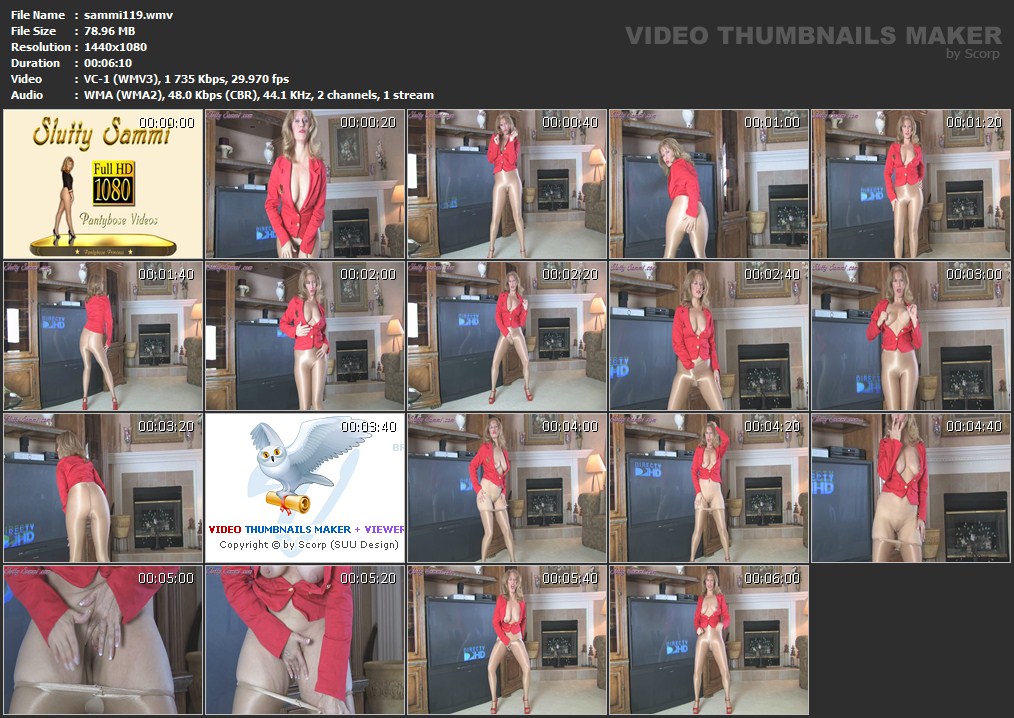The height and width of the screenshot is (718, 1014).
Task: Click the 'Copyright © by Scorp (SUU Design)' text
Action: [308, 545]
